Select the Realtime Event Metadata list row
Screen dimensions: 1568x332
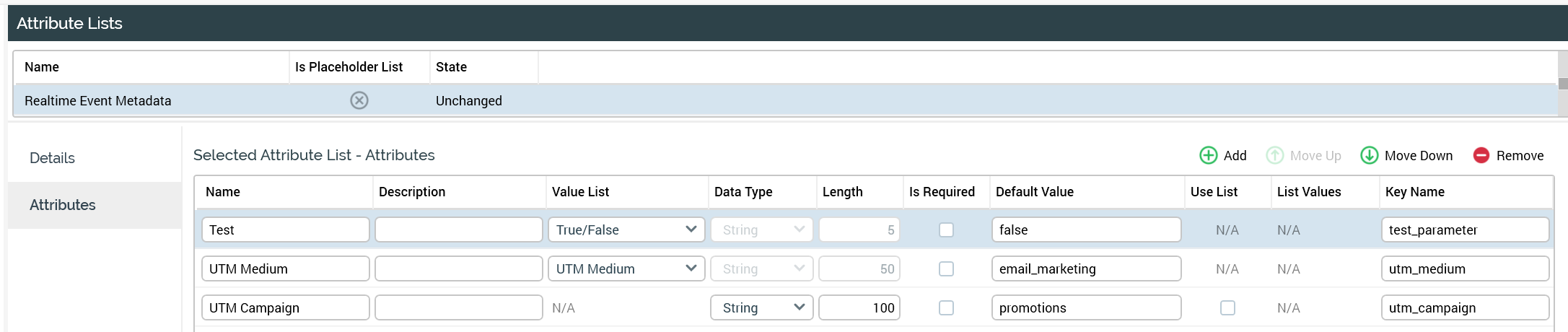tap(98, 101)
